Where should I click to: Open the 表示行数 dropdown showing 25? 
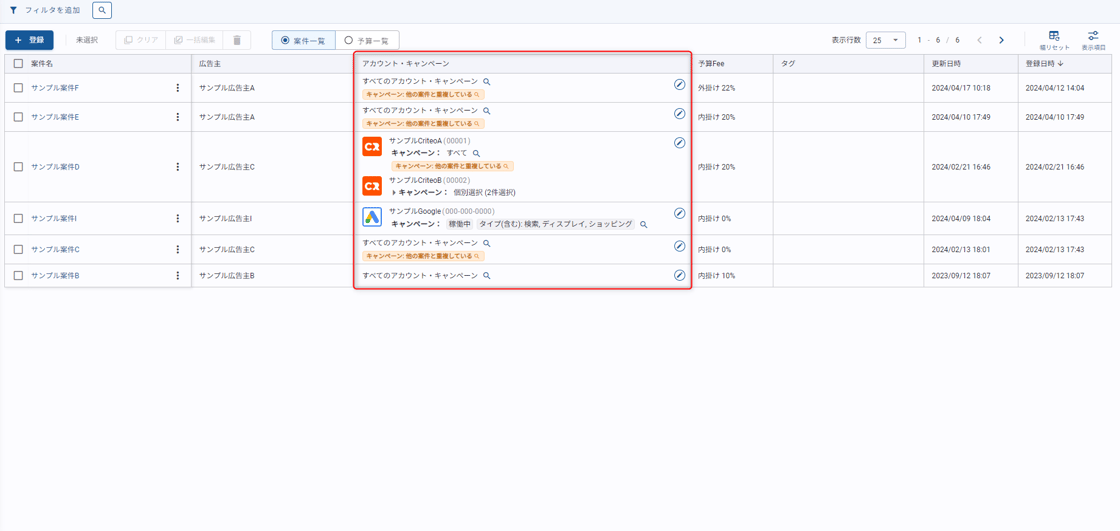pos(885,40)
